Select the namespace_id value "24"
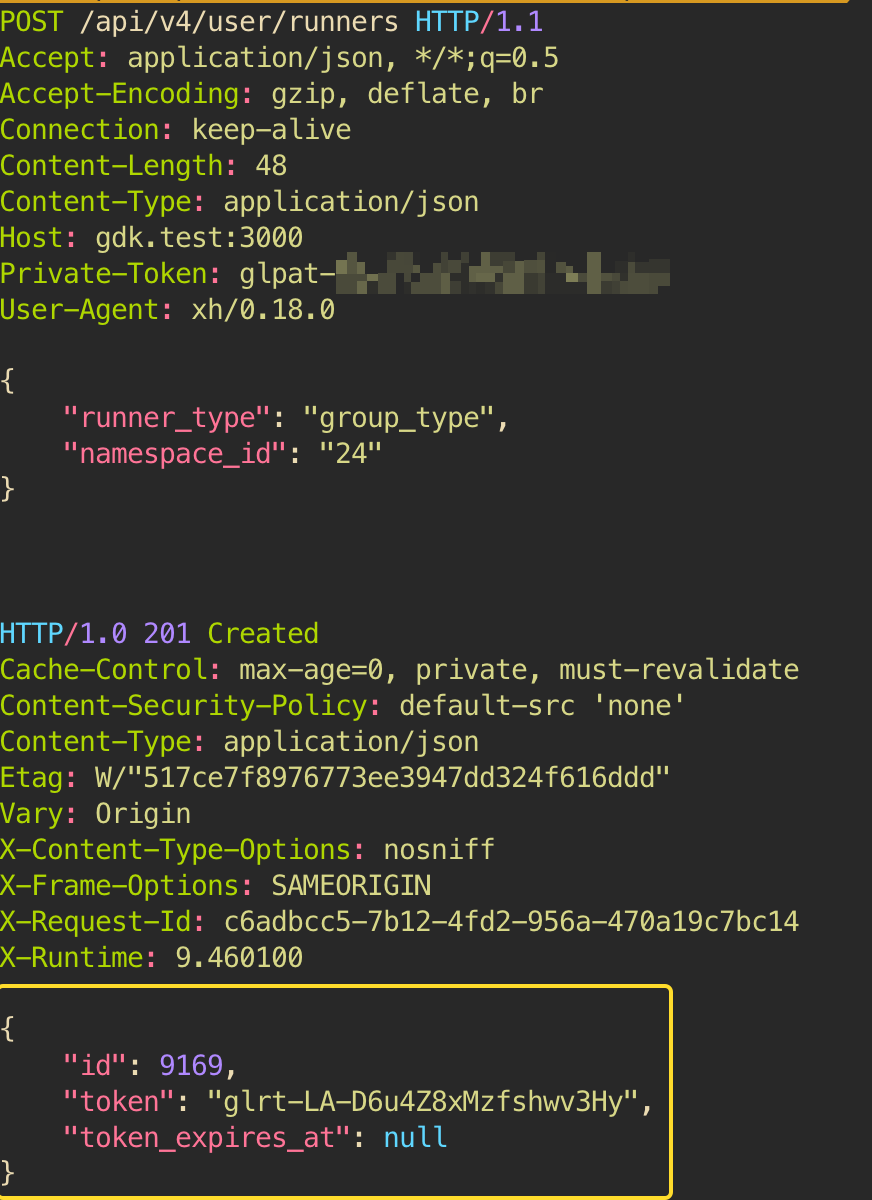Screen dimensions: 872x1200 pyautogui.click(x=351, y=454)
